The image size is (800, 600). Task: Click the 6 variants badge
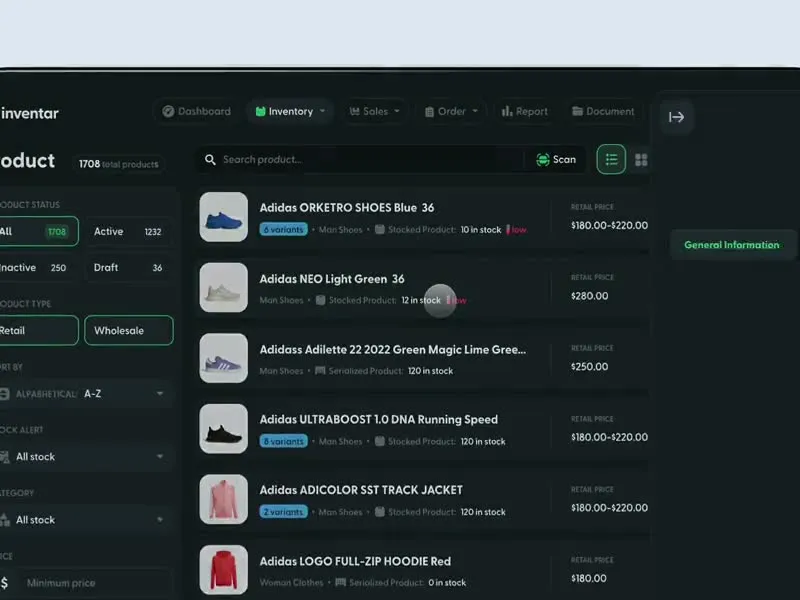pos(283,230)
